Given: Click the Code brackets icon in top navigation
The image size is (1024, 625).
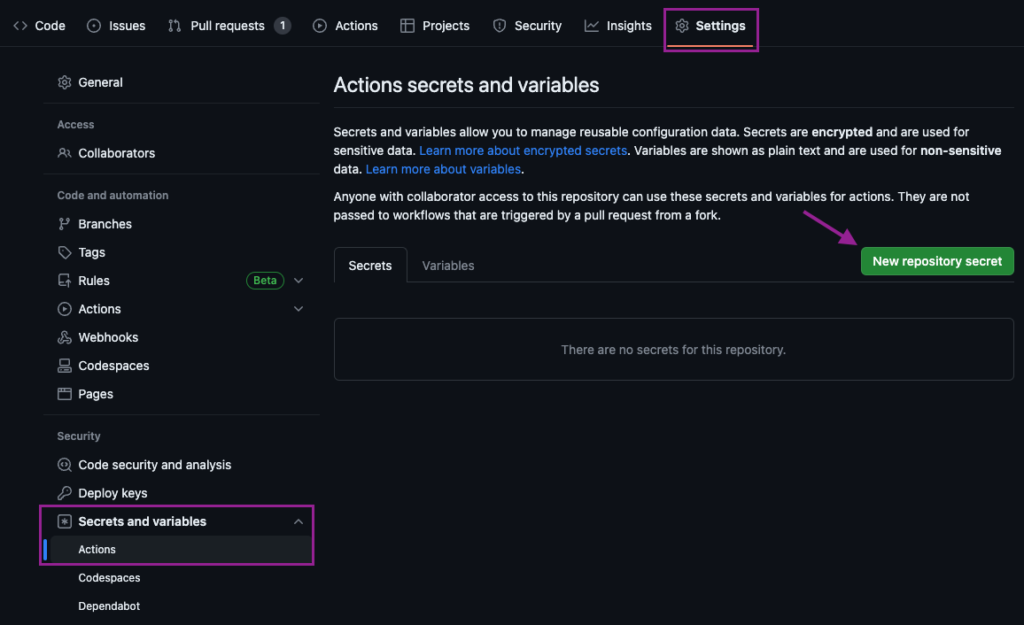Looking at the screenshot, I should click(x=20, y=25).
